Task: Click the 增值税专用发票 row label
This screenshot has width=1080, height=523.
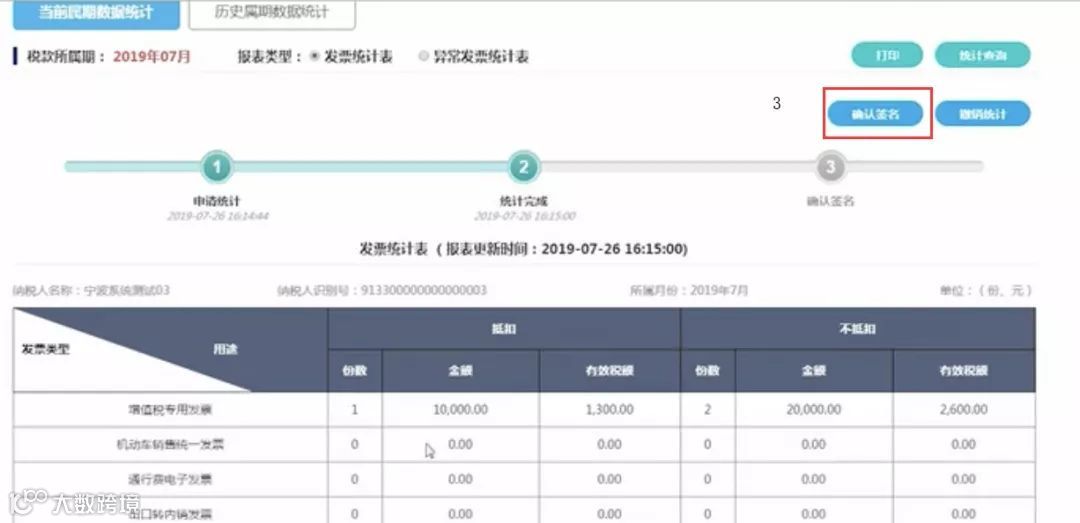Action: (170, 410)
